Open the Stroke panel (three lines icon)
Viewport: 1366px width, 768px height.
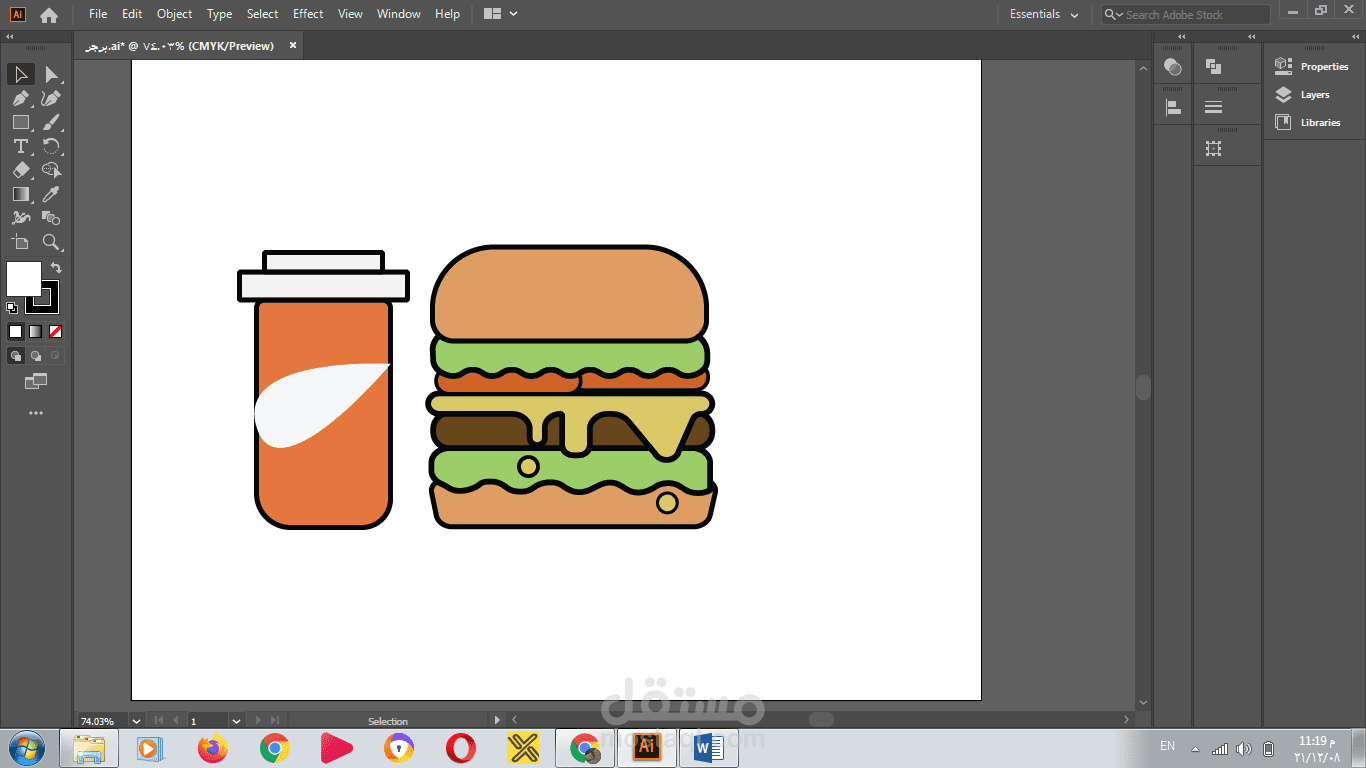tap(1213, 107)
